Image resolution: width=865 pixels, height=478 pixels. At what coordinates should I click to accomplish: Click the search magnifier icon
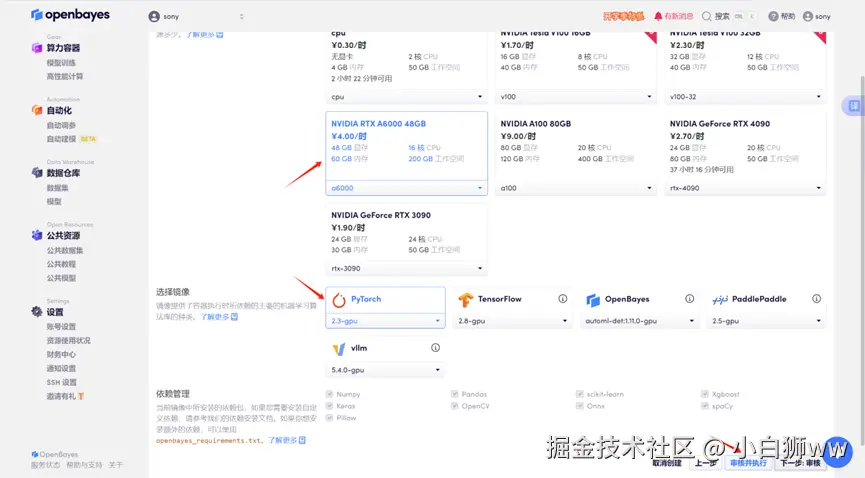(706, 17)
